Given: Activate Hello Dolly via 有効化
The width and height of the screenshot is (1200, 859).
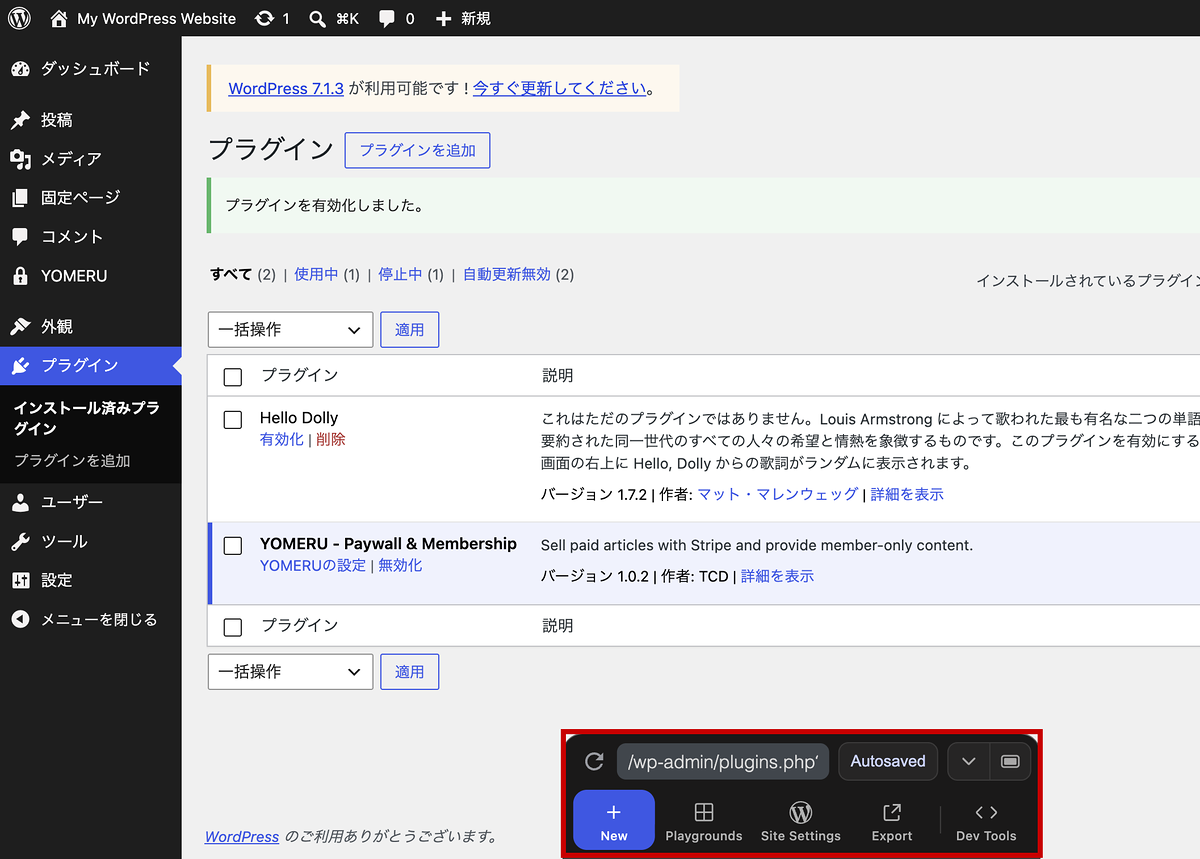Looking at the screenshot, I should tap(281, 439).
